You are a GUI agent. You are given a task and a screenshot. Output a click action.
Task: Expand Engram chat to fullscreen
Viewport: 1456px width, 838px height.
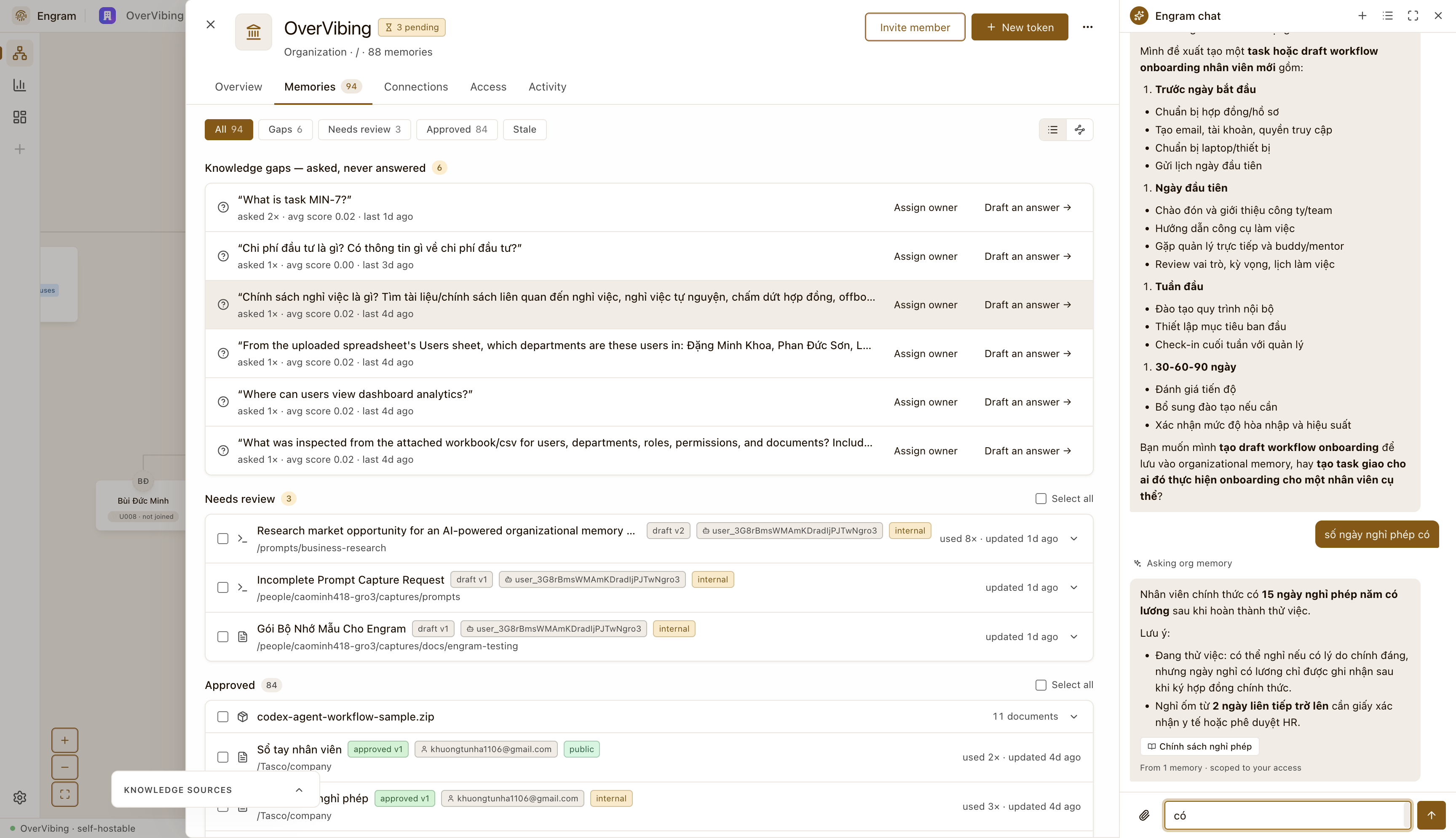[x=1413, y=16]
